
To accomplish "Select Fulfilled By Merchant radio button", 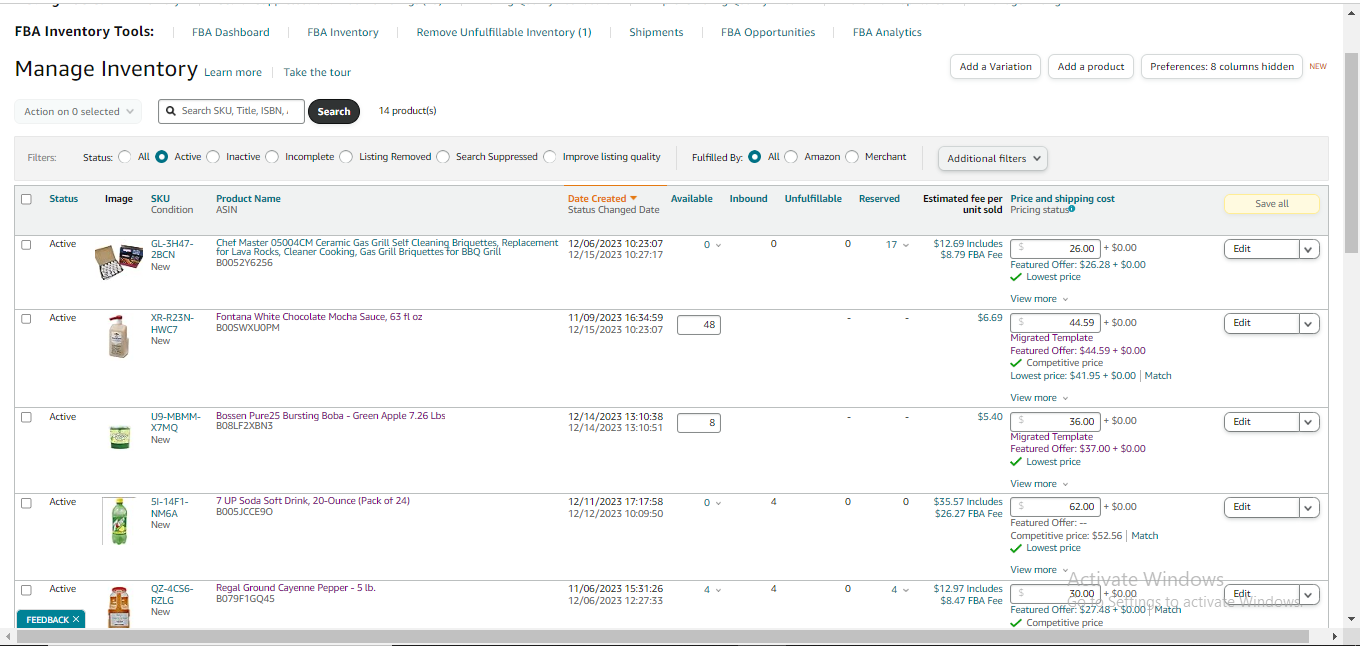I will (x=852, y=157).
